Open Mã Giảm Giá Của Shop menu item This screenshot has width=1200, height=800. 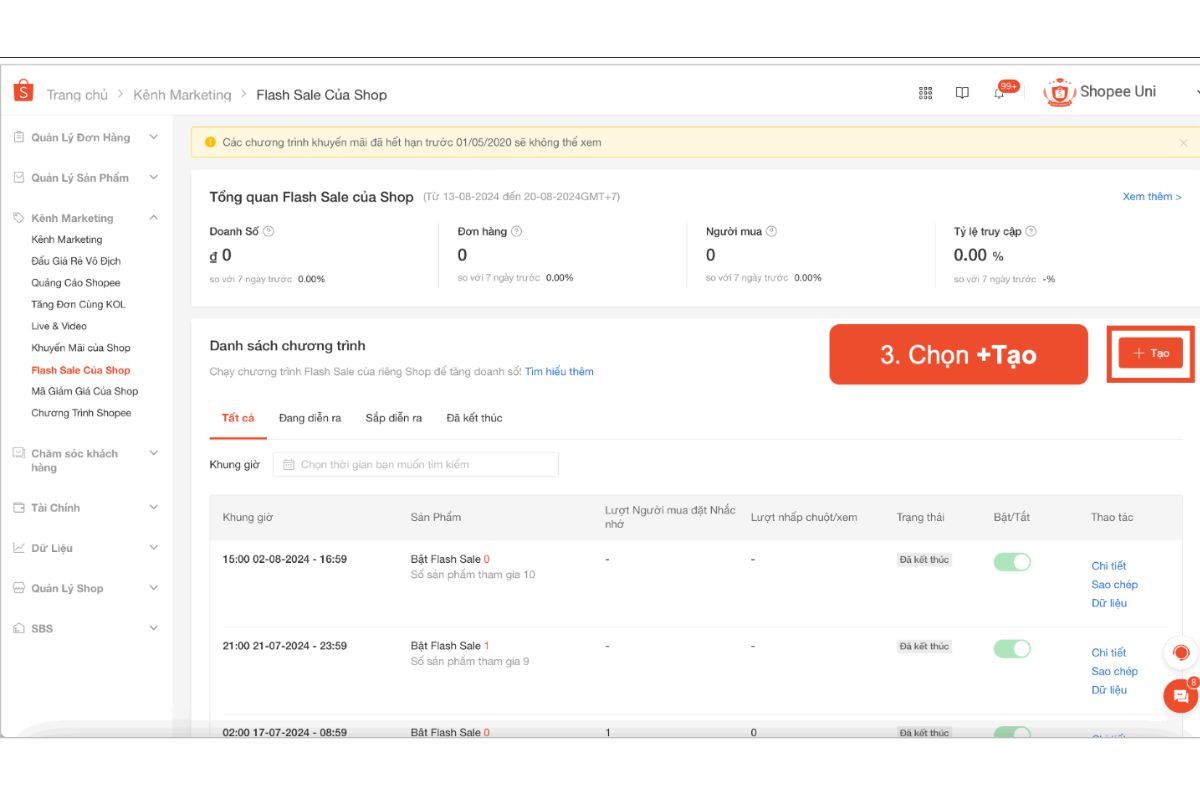click(x=85, y=391)
